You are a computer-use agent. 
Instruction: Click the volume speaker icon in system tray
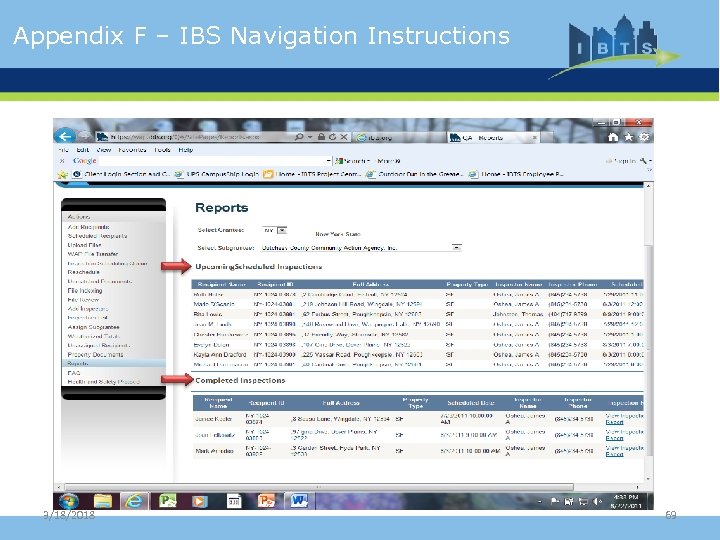597,501
